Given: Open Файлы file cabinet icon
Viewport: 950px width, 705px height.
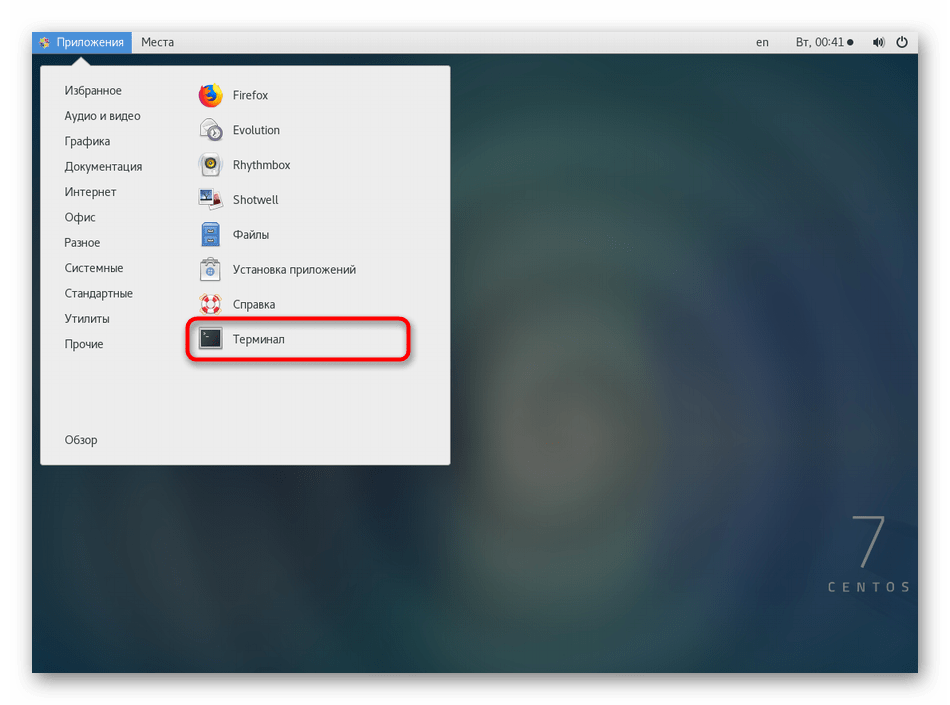Looking at the screenshot, I should click(210, 235).
